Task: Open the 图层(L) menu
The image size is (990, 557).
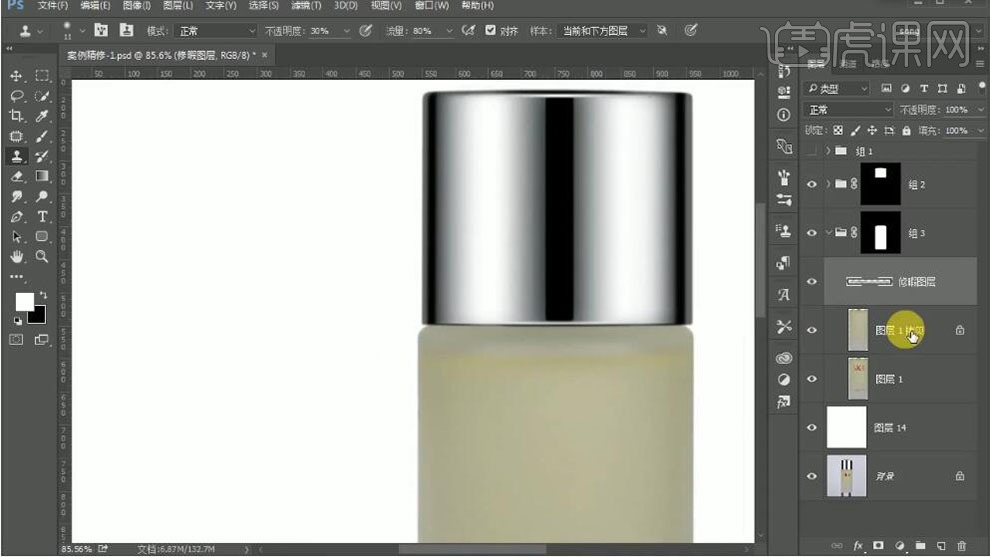Action: click(x=178, y=6)
